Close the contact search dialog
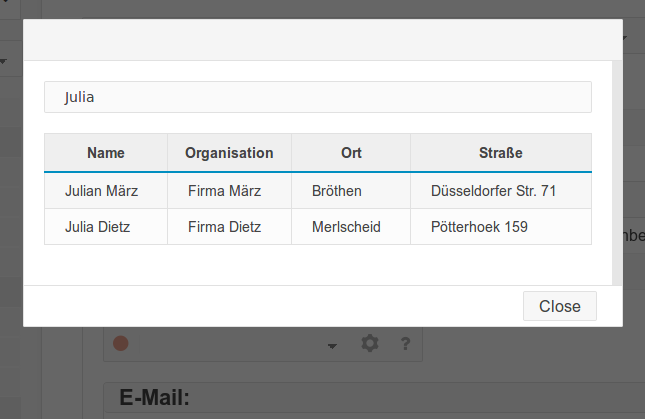Viewport: 645px width, 419px height. 559,306
